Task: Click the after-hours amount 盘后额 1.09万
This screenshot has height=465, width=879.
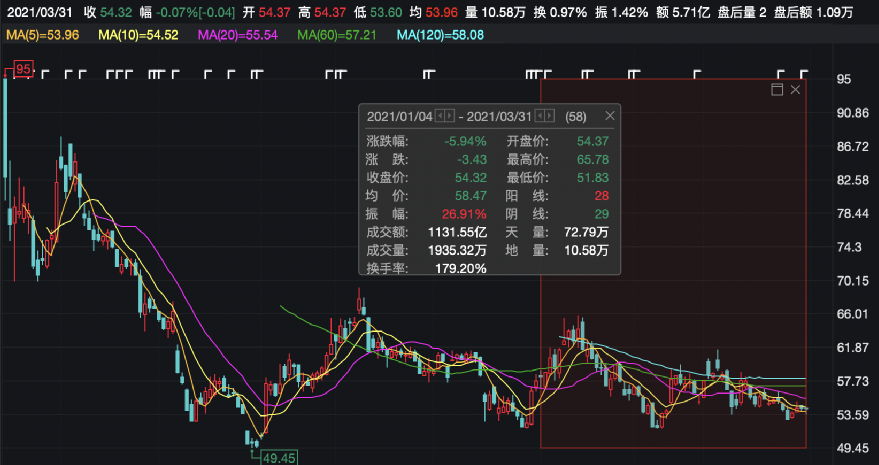Action: pyautogui.click(x=813, y=12)
